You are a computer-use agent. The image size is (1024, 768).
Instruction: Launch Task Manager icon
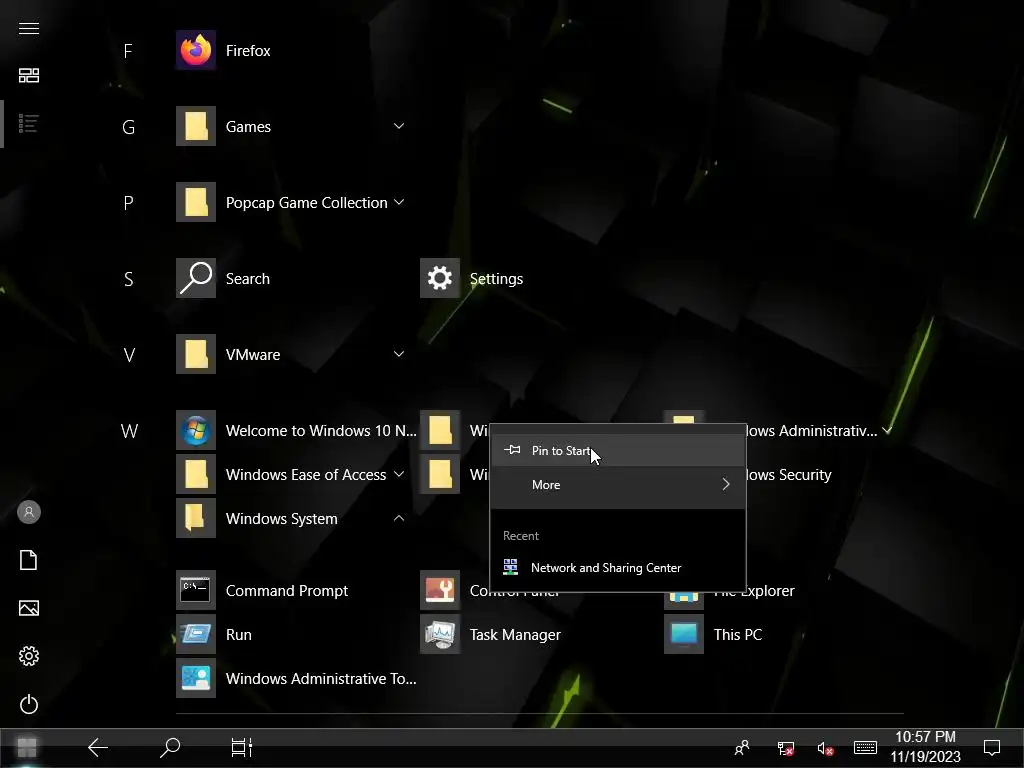(x=440, y=634)
